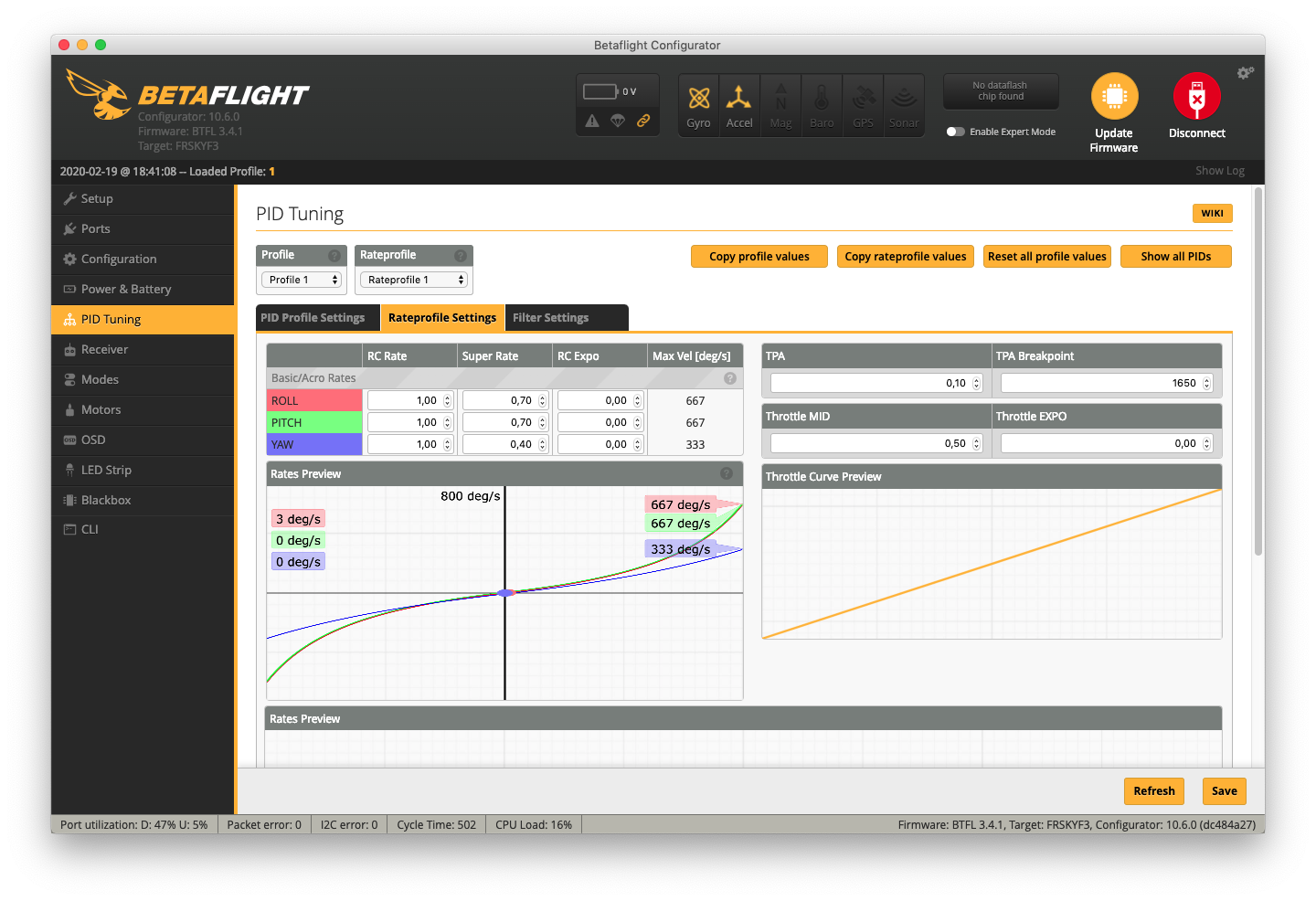Click the Accel sensor icon
Image resolution: width=1316 pixels, height=901 pixels.
tap(739, 98)
